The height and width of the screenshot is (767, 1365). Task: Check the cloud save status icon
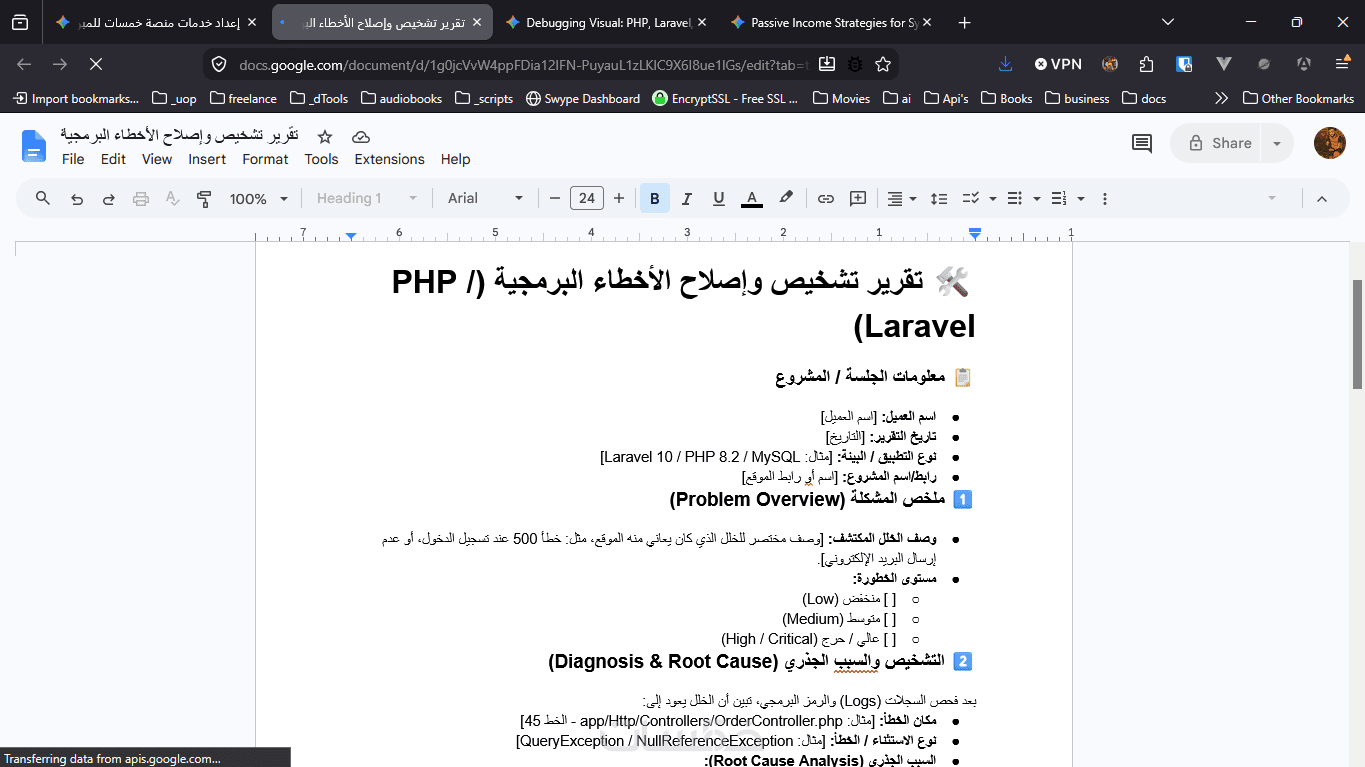[x=361, y=136]
